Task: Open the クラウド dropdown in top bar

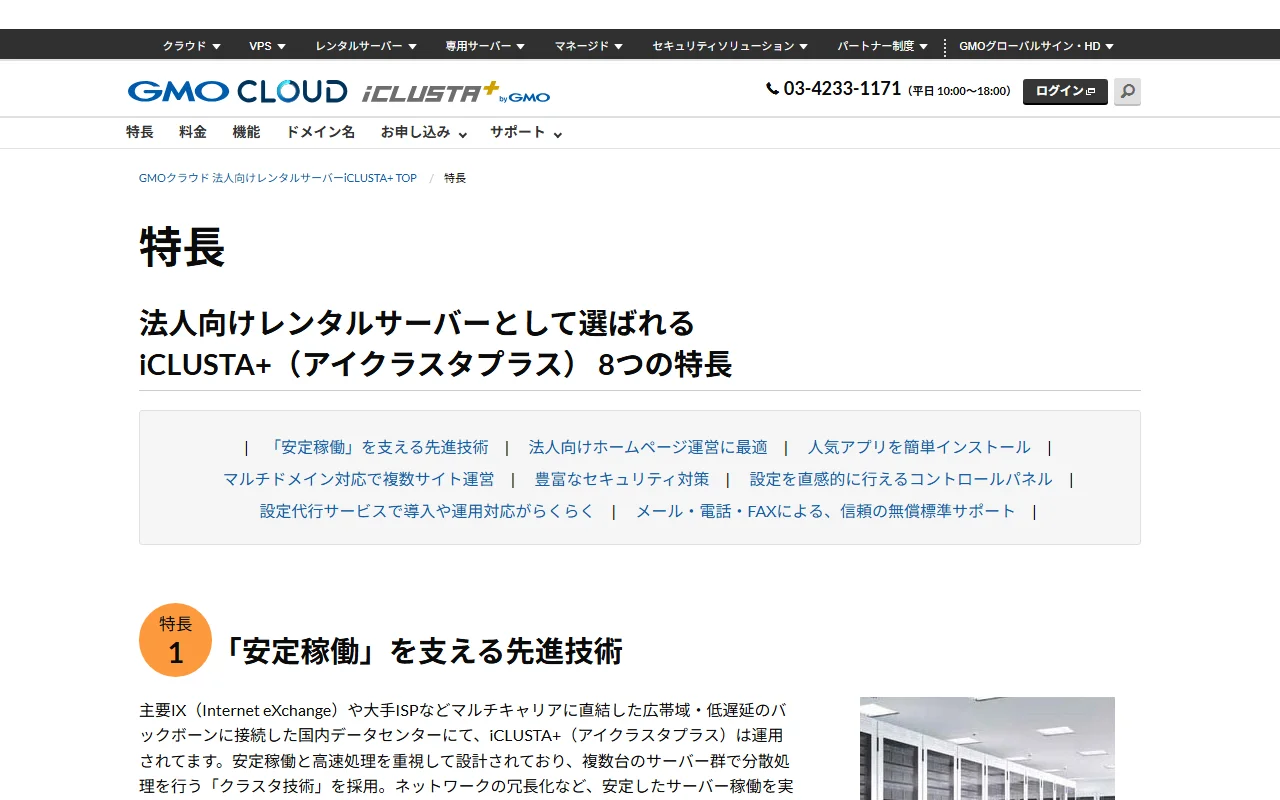Action: tap(192, 46)
